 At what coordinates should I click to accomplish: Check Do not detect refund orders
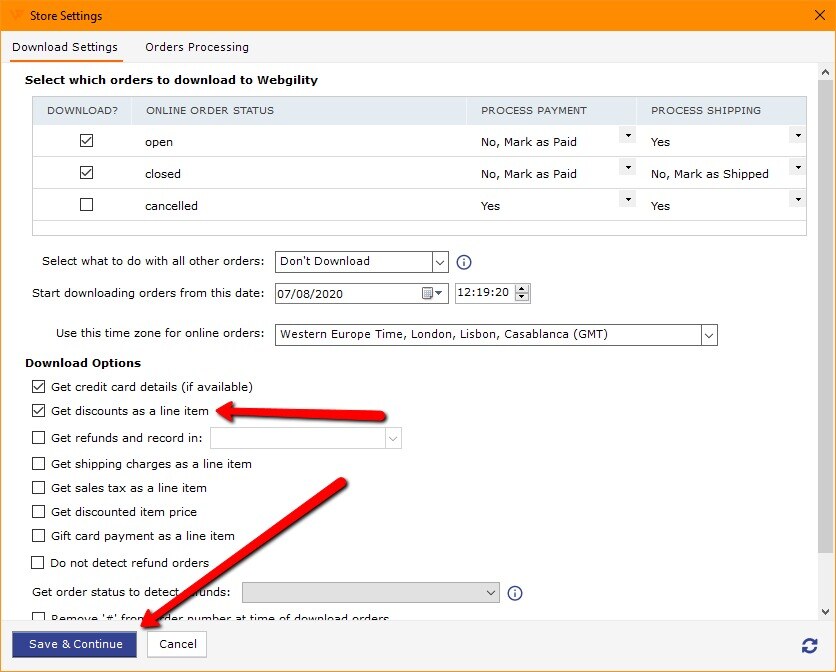point(37,563)
